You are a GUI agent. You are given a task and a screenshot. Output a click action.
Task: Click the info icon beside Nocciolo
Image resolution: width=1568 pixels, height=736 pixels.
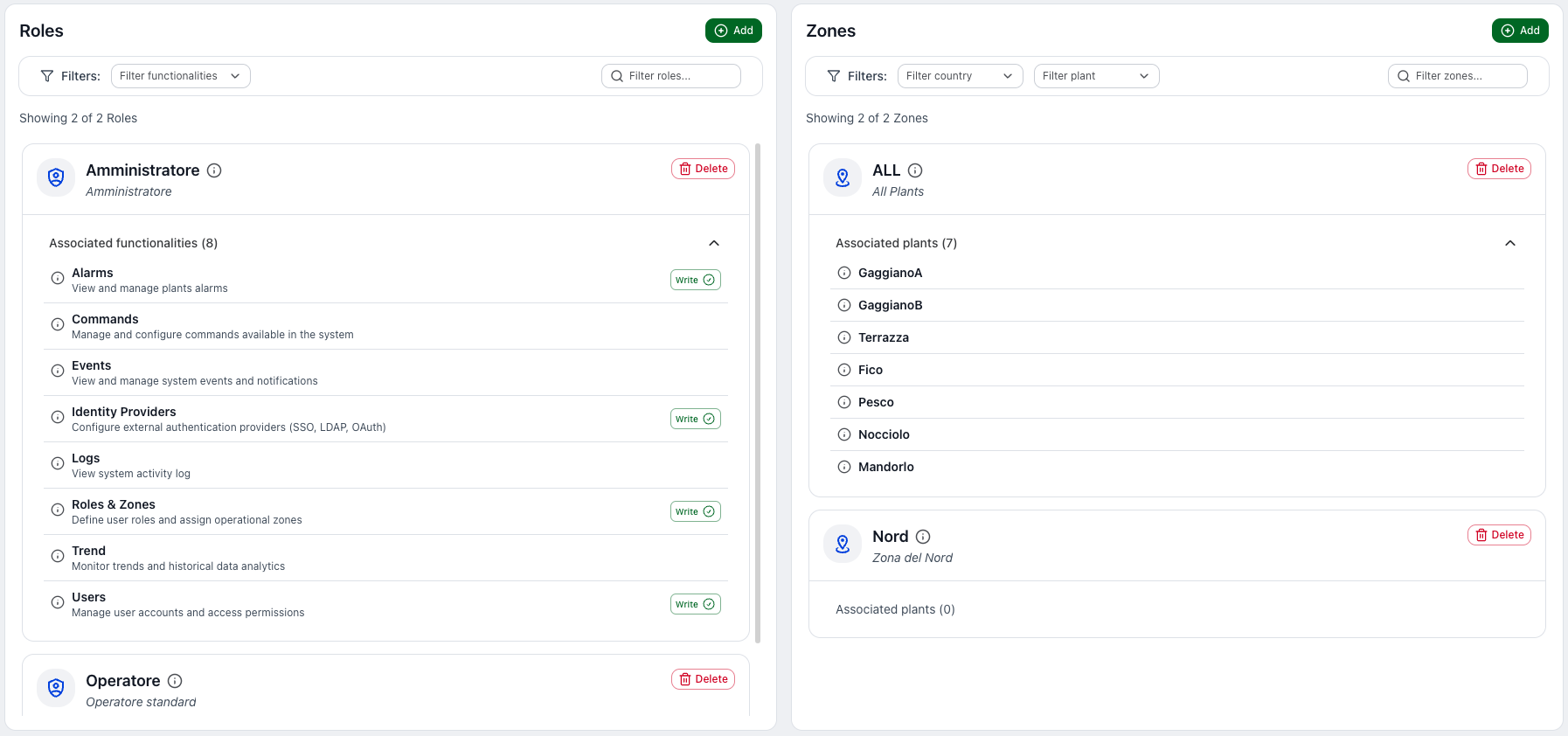pos(844,434)
